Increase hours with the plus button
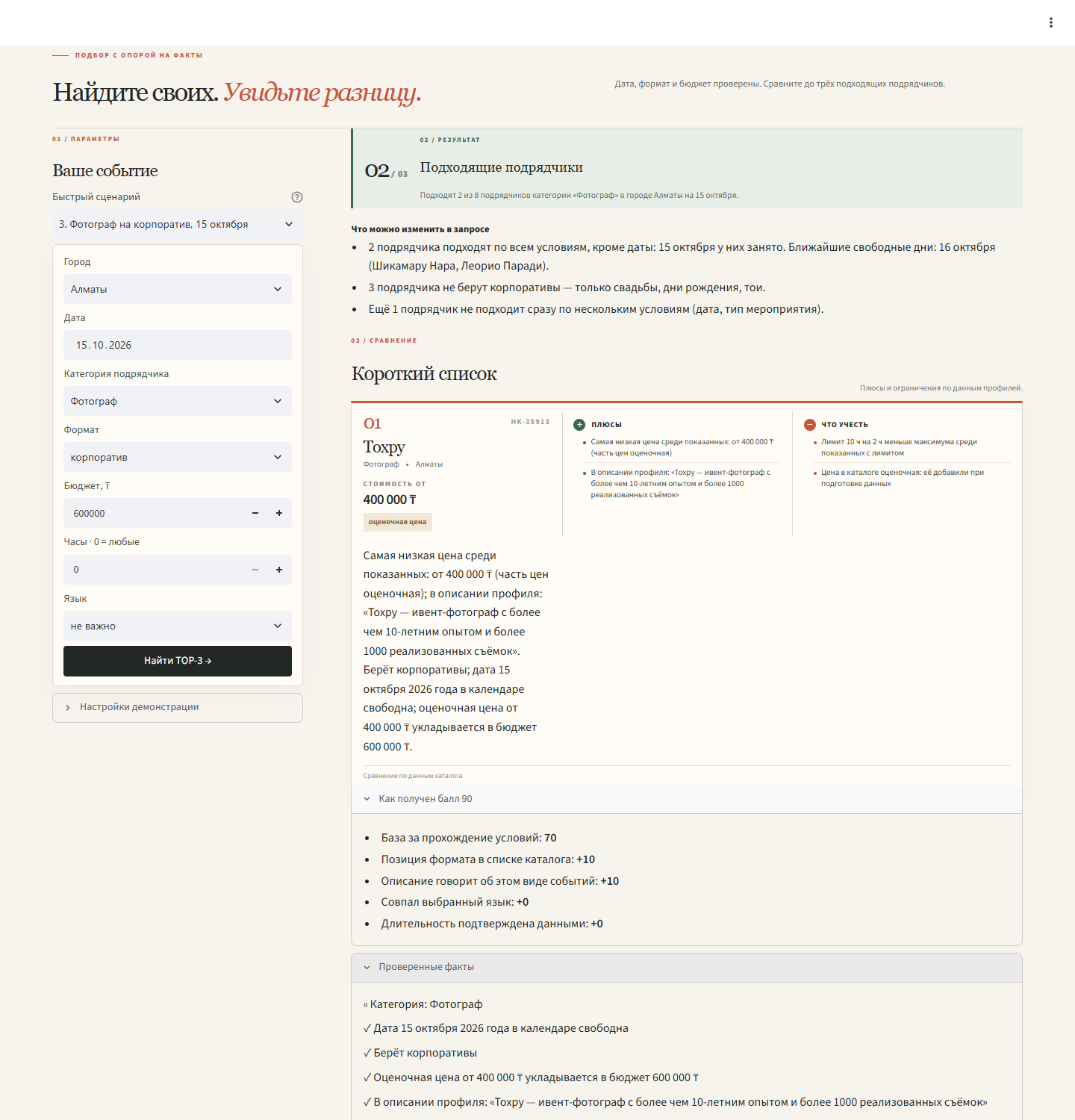Image resolution: width=1075 pixels, height=1120 pixels. 279,570
